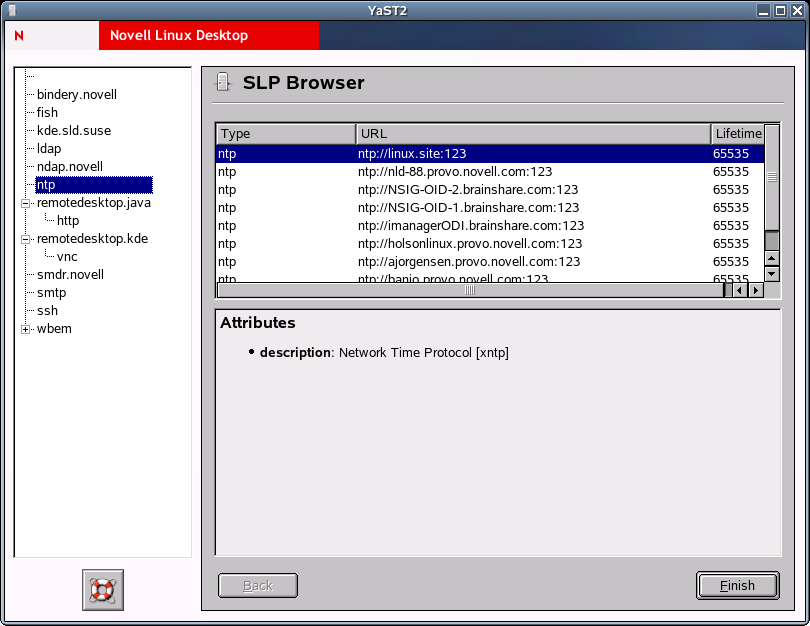Click the lifebuoy help icon button
This screenshot has height=626, width=810.
(x=103, y=590)
